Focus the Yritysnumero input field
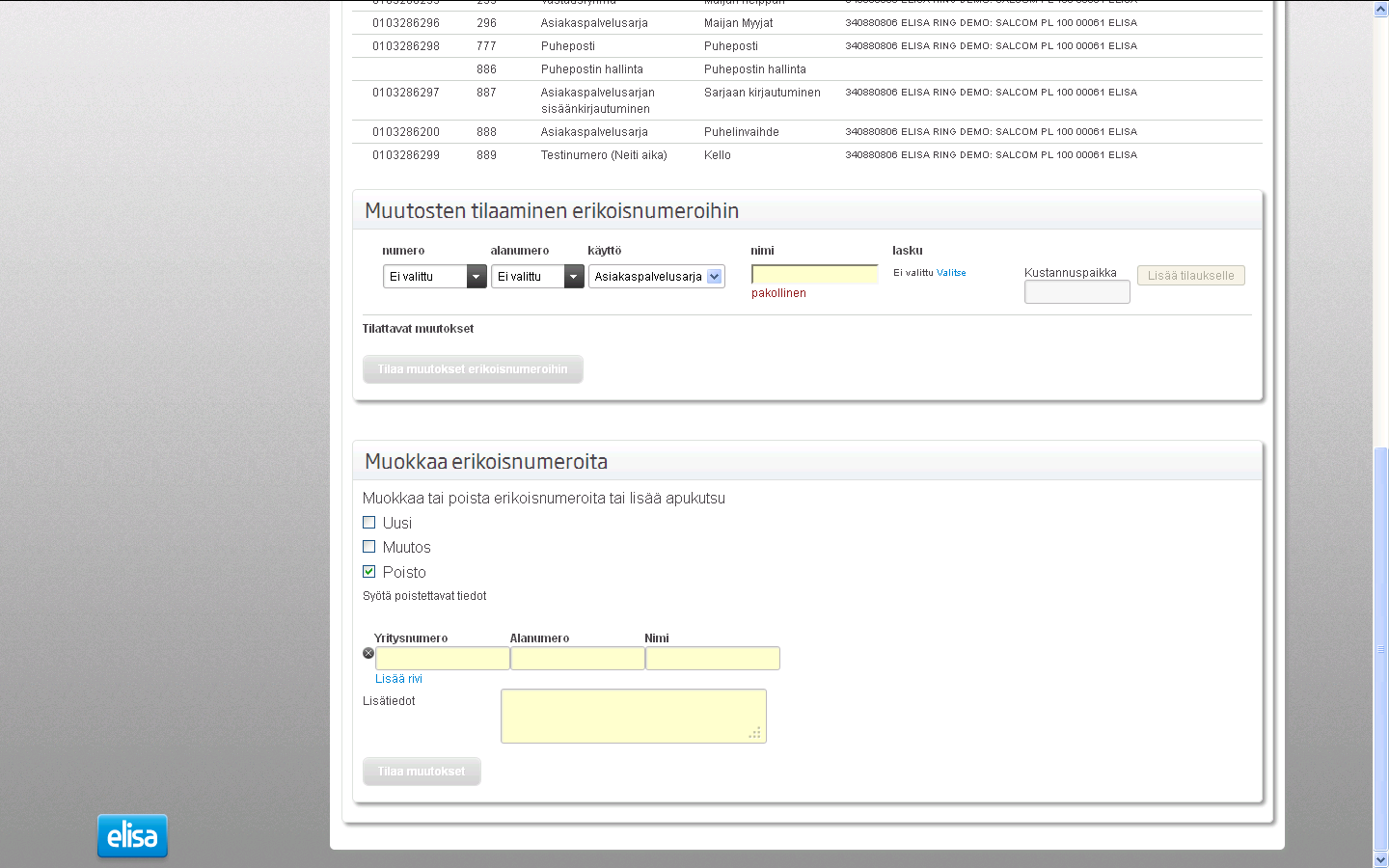 click(442, 659)
